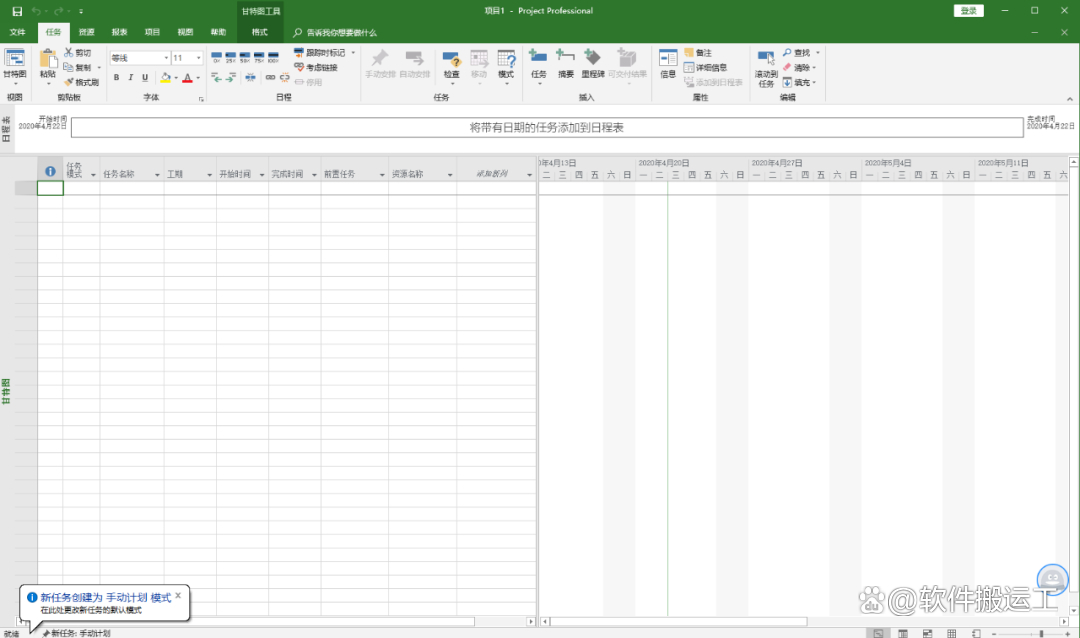
Task: Insert a summary task
Action: 565,62
